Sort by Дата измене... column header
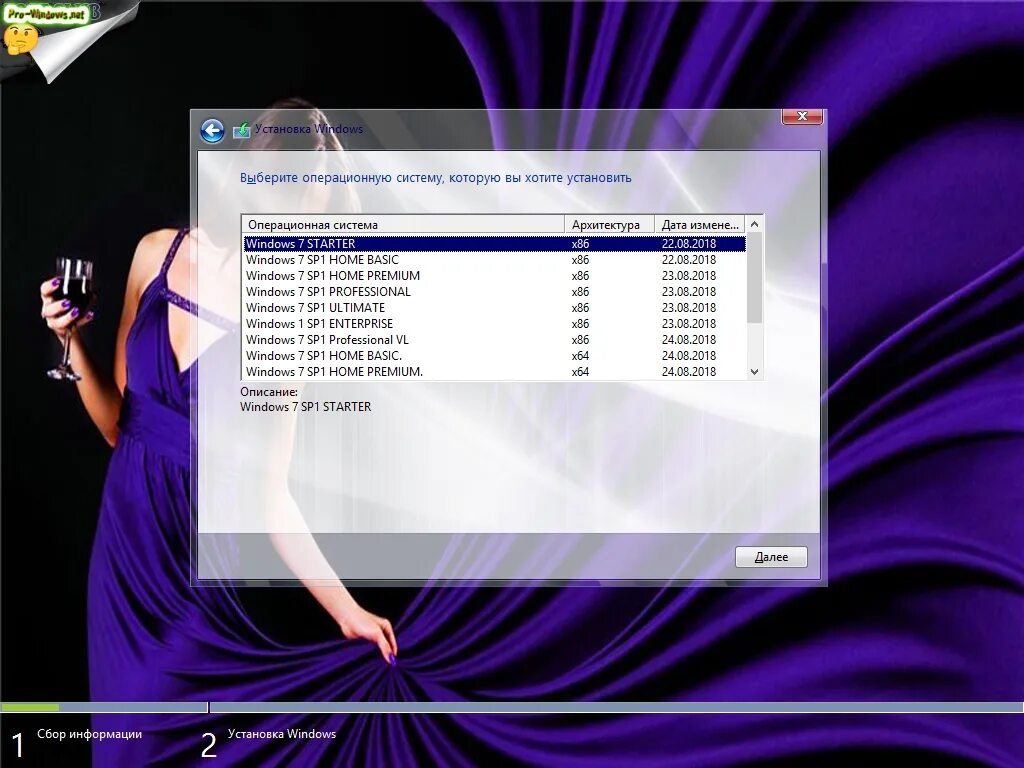This screenshot has height=768, width=1024. pos(699,225)
